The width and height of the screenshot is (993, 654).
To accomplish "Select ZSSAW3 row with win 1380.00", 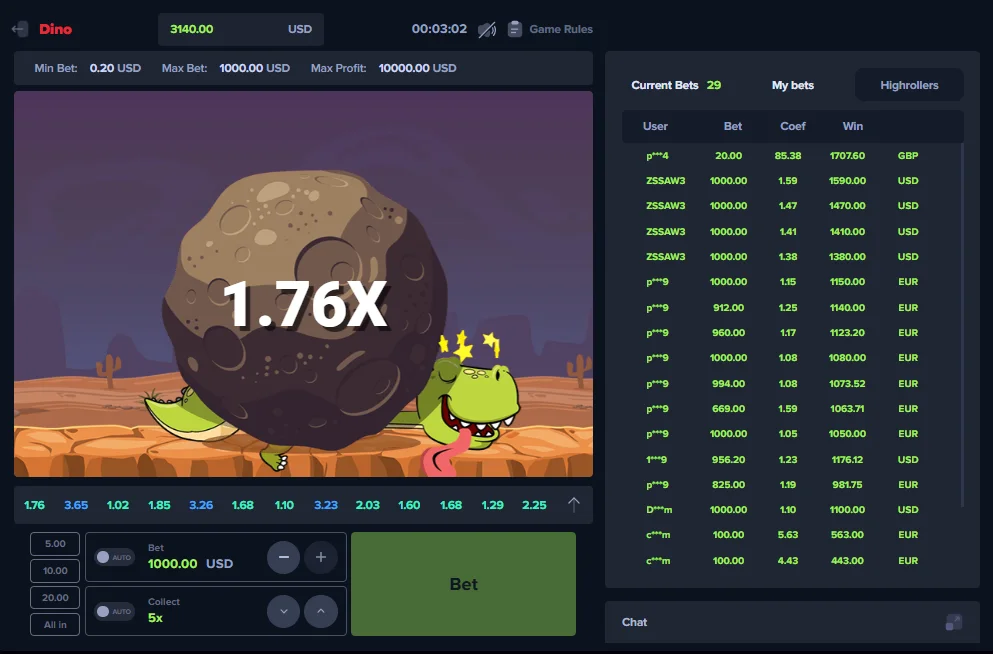I will pos(791,257).
